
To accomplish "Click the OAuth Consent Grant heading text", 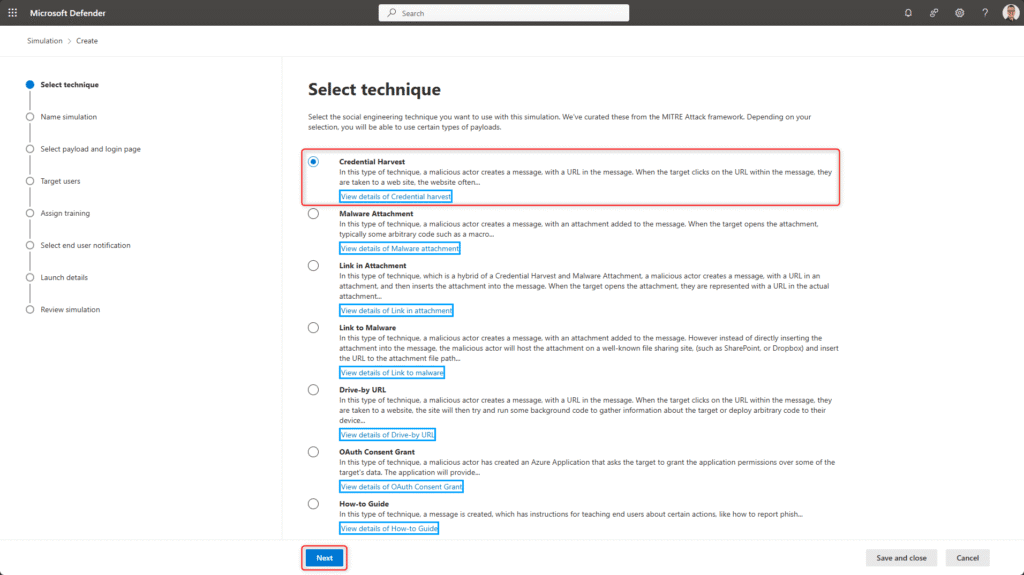I will pos(377,452).
